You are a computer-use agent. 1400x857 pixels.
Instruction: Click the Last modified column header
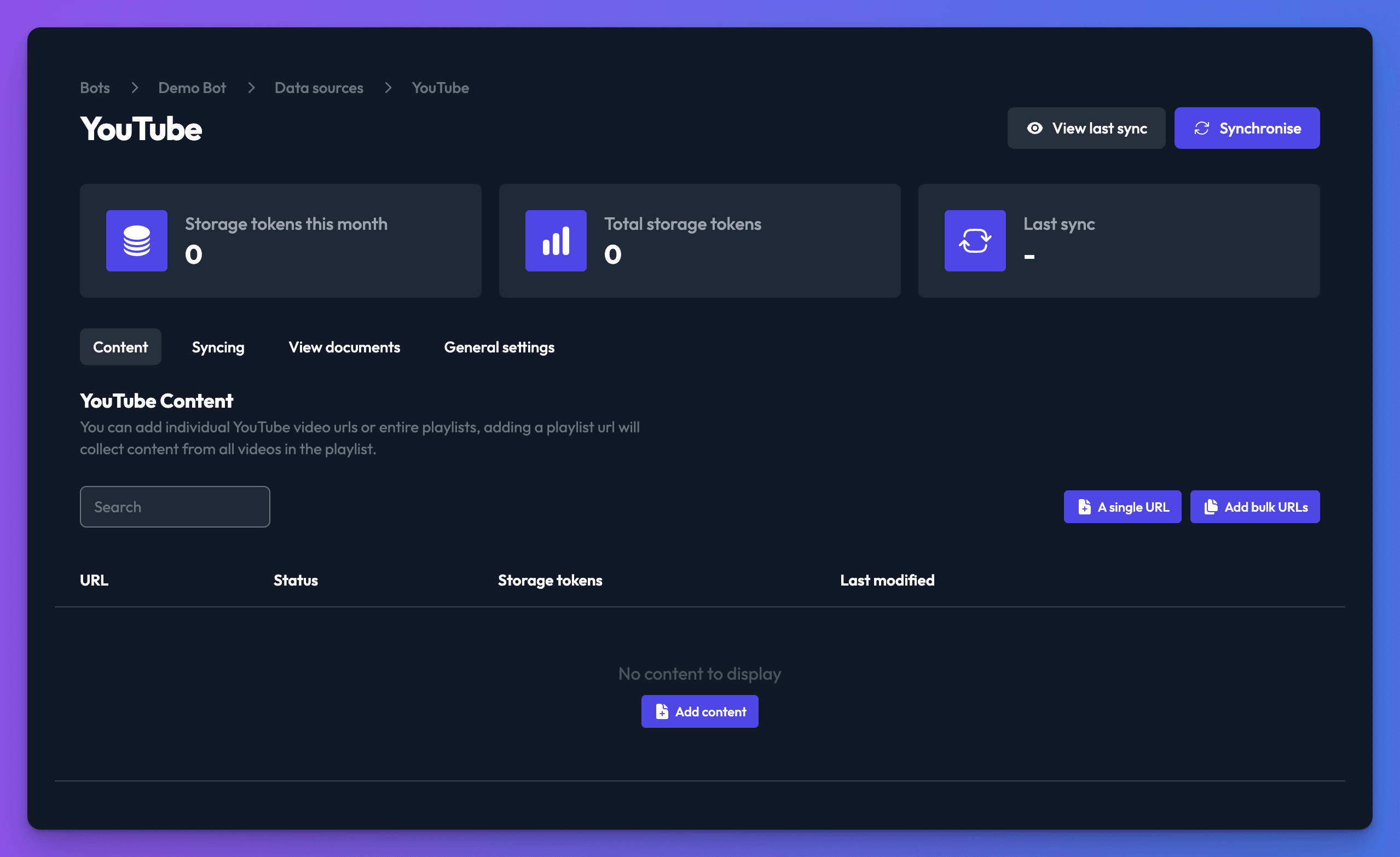click(x=887, y=580)
